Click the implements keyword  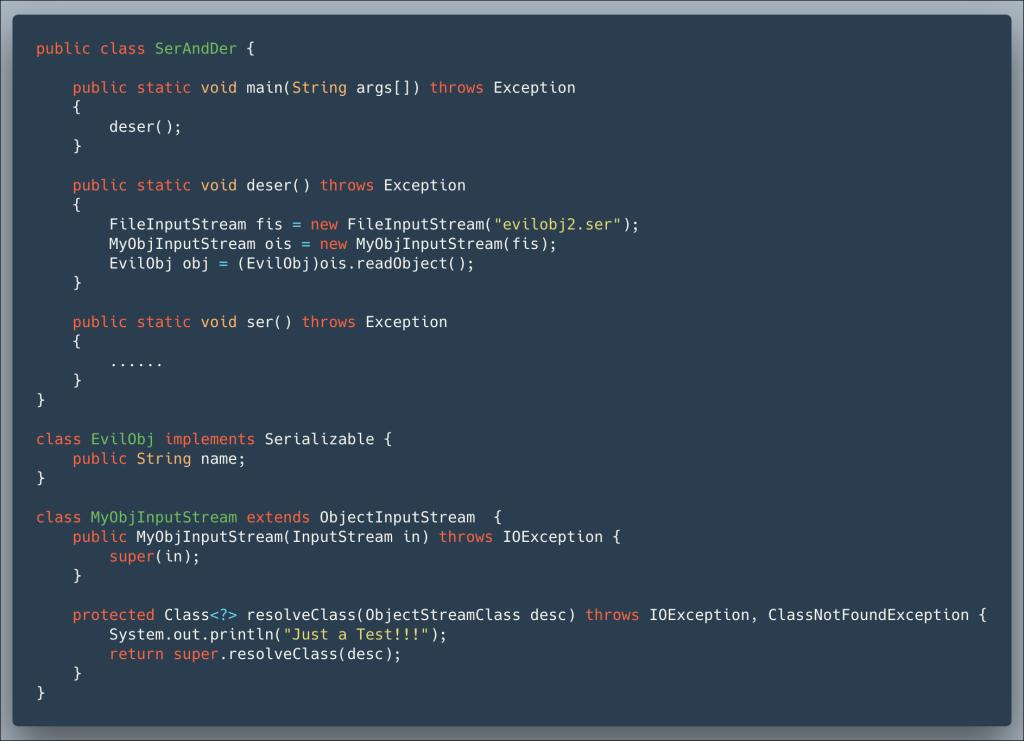pos(209,439)
